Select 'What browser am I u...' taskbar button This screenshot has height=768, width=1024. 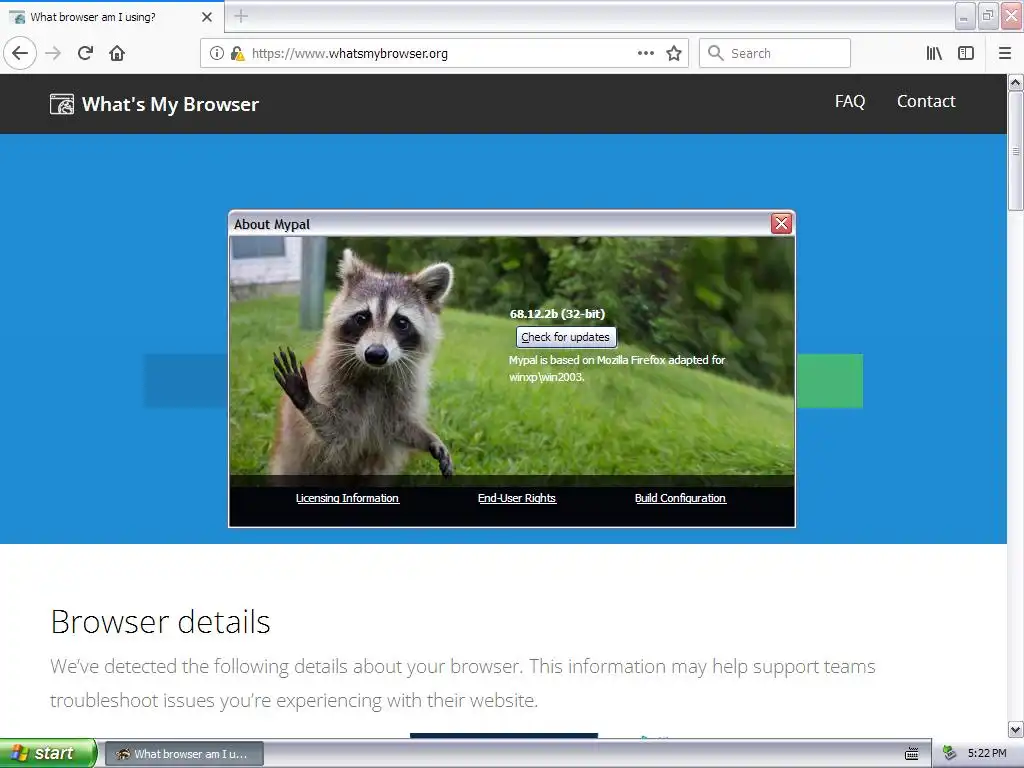point(184,754)
